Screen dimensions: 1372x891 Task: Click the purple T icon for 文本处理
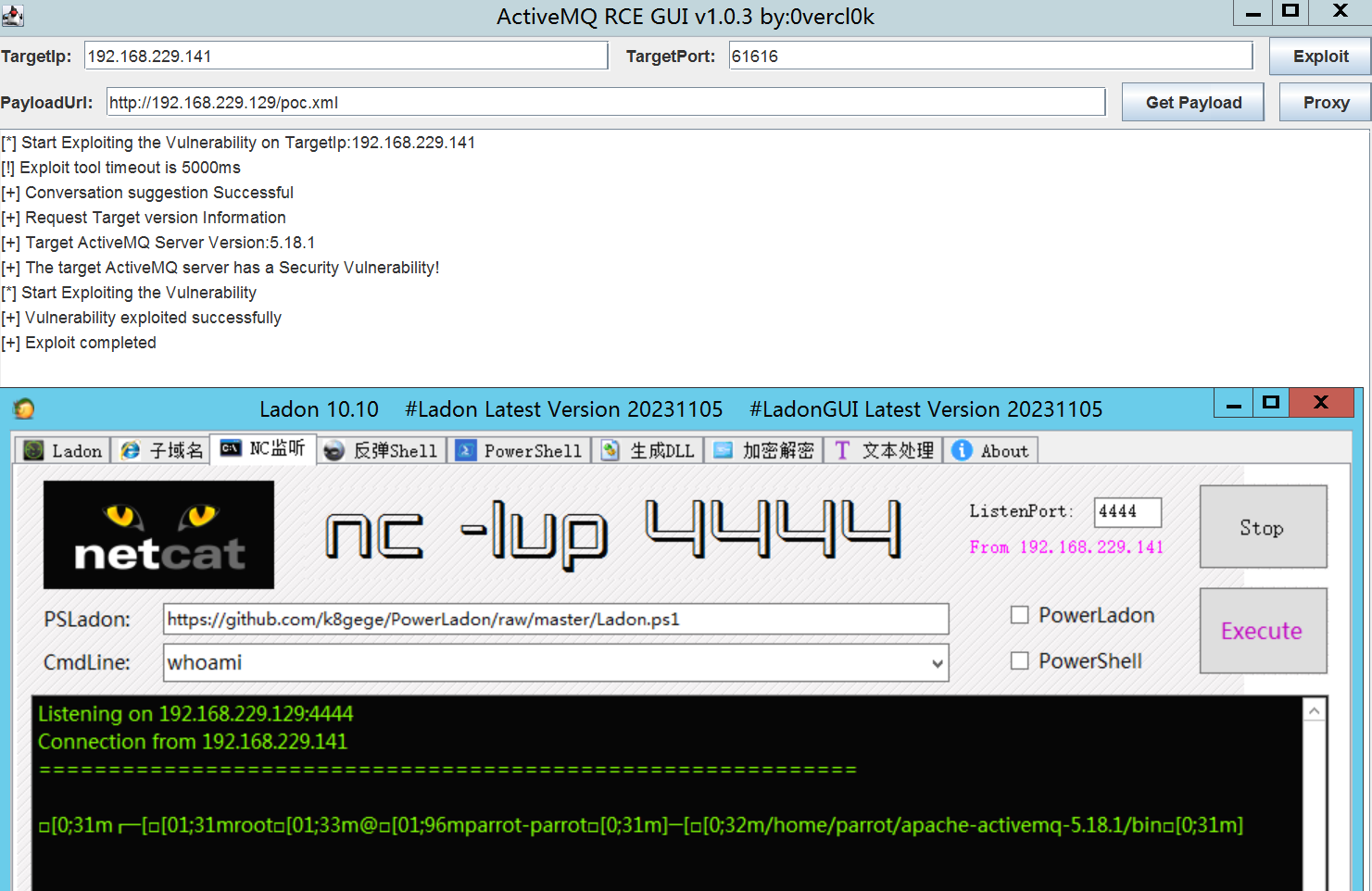842,450
